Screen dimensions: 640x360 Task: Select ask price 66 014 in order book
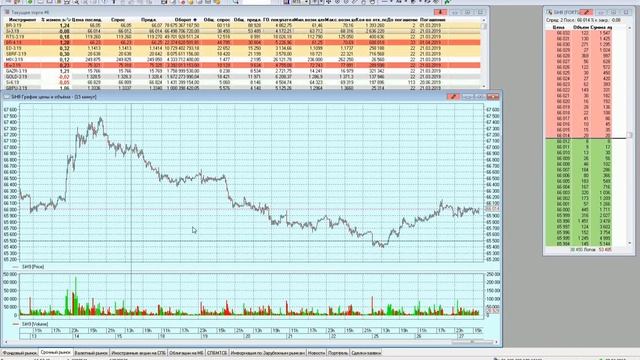[563, 136]
